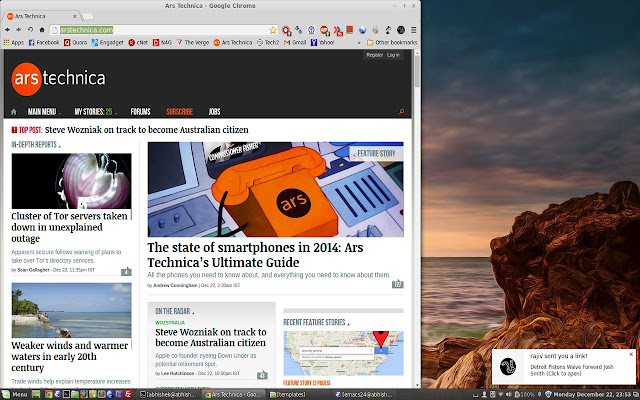Screen dimensions: 640x400
Task: Open the Subscribe nav item
Action: 180,111
